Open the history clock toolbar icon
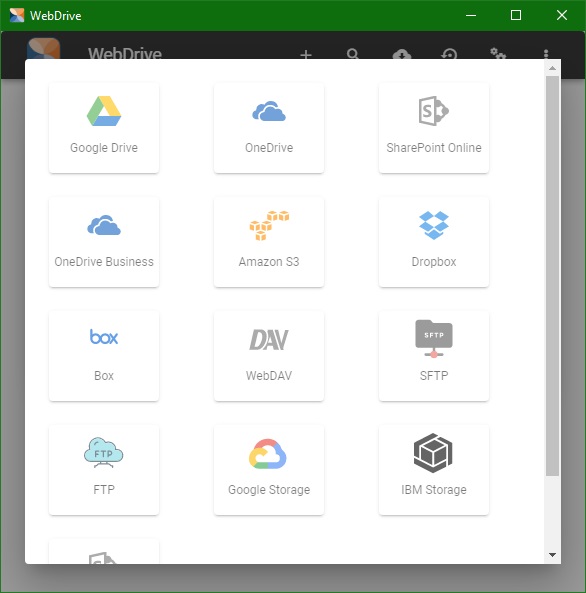 pyautogui.click(x=449, y=54)
